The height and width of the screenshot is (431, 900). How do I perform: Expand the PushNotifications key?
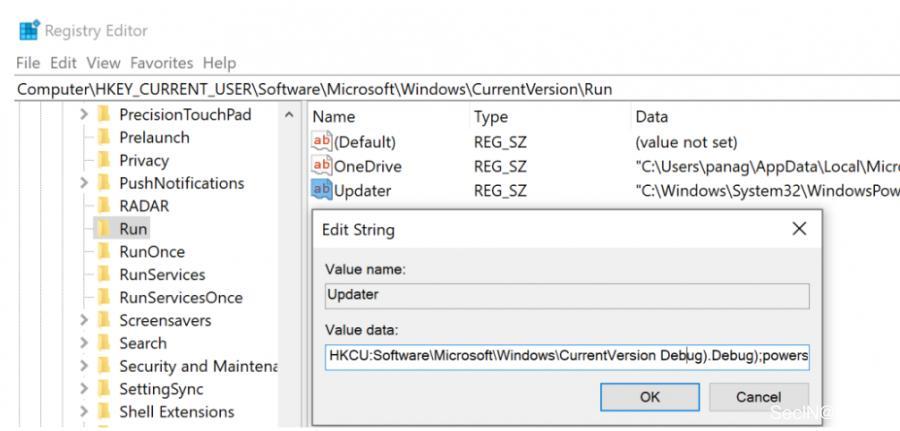click(84, 183)
